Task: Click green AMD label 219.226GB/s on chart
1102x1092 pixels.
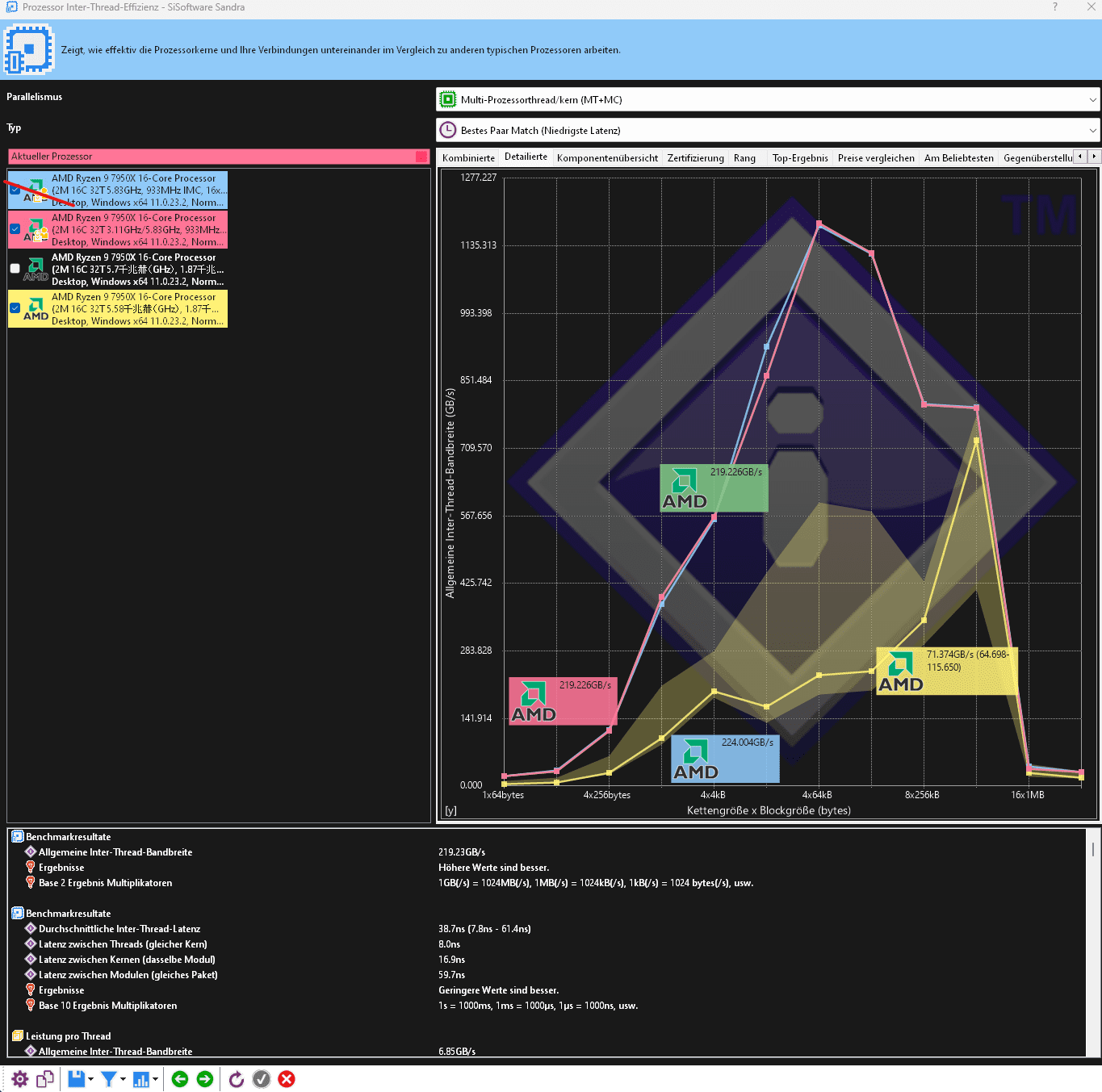Action: 714,487
